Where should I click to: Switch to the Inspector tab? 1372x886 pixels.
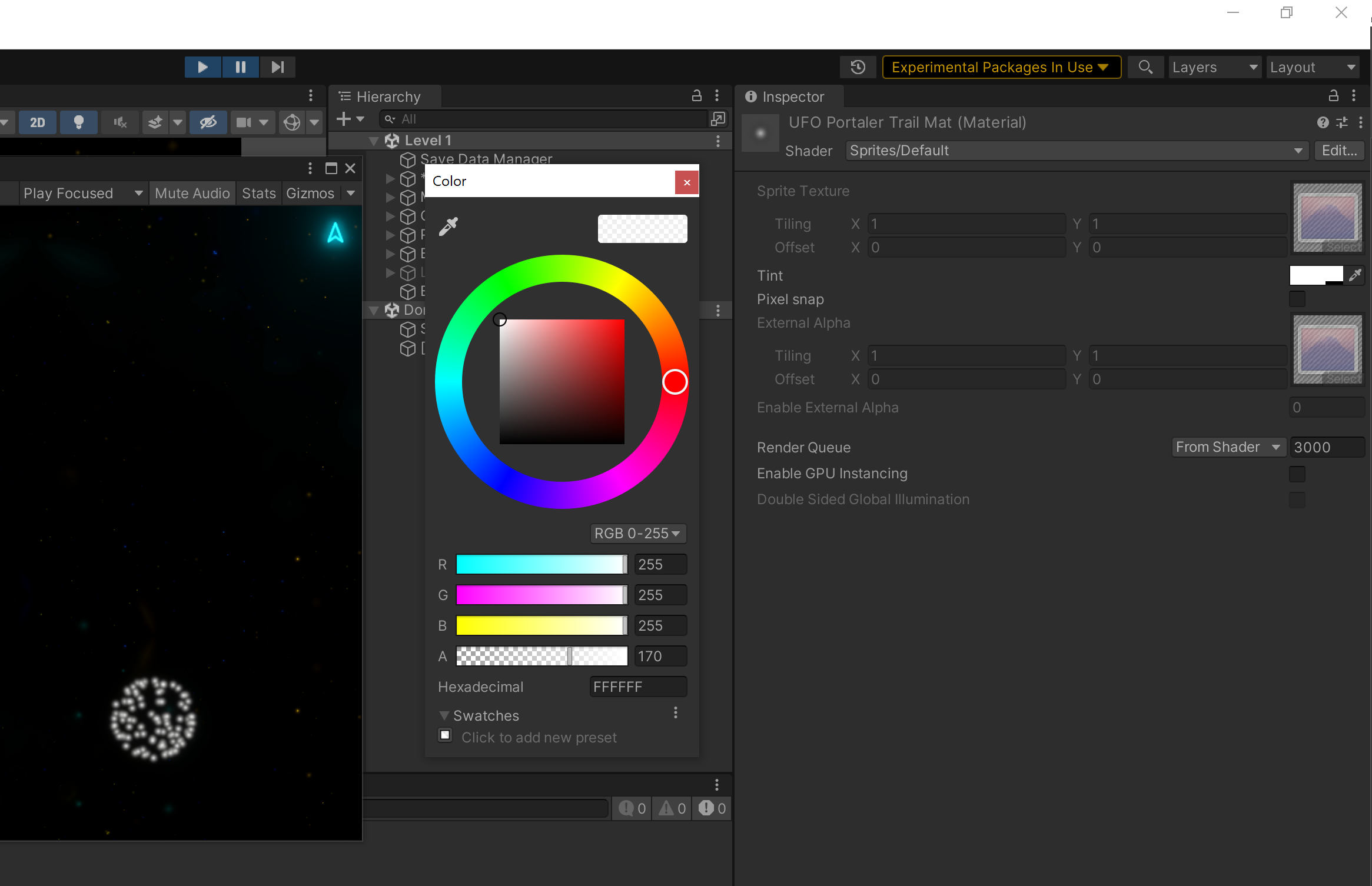click(x=790, y=96)
